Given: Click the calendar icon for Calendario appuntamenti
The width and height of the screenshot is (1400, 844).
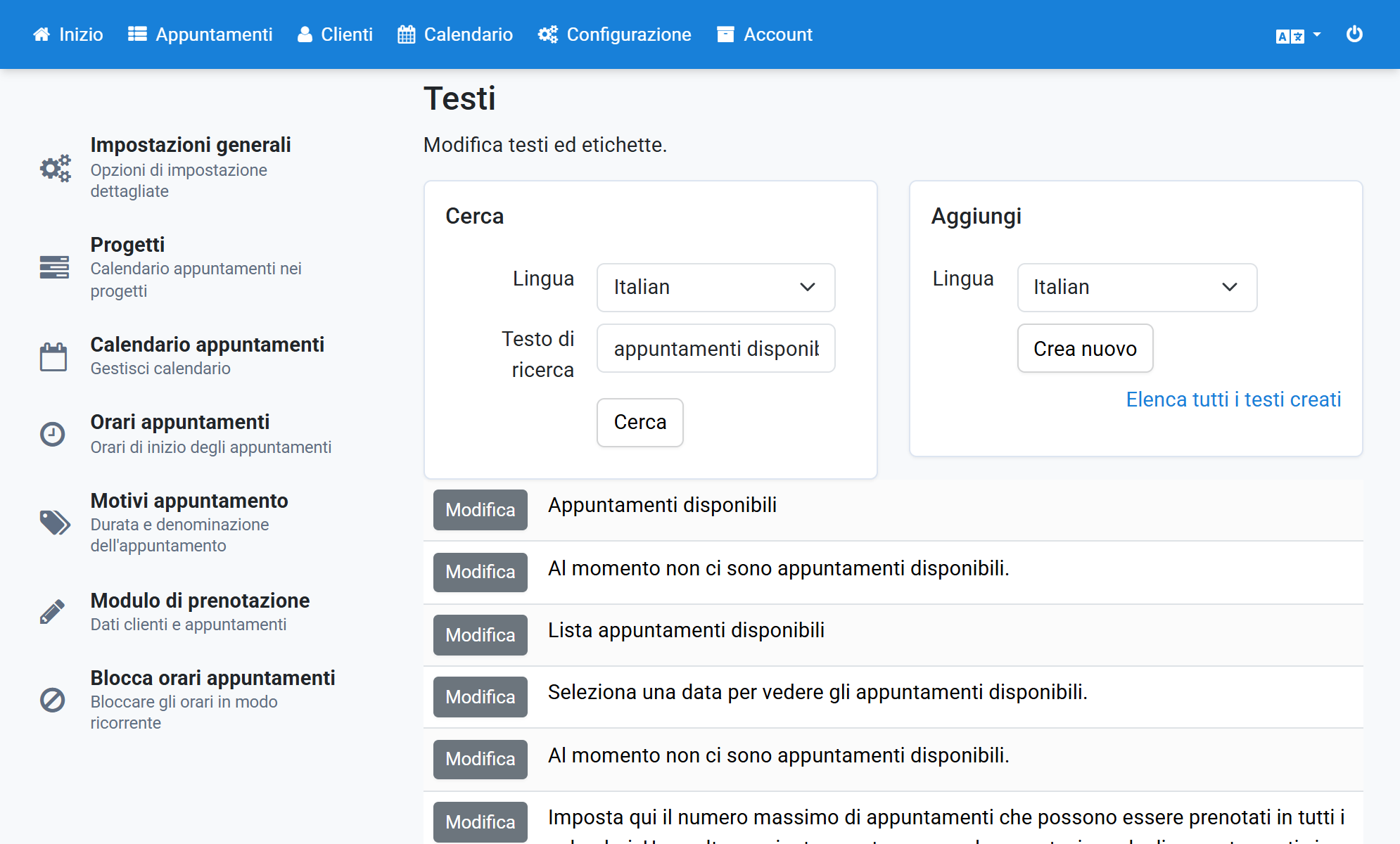Looking at the screenshot, I should (x=53, y=357).
